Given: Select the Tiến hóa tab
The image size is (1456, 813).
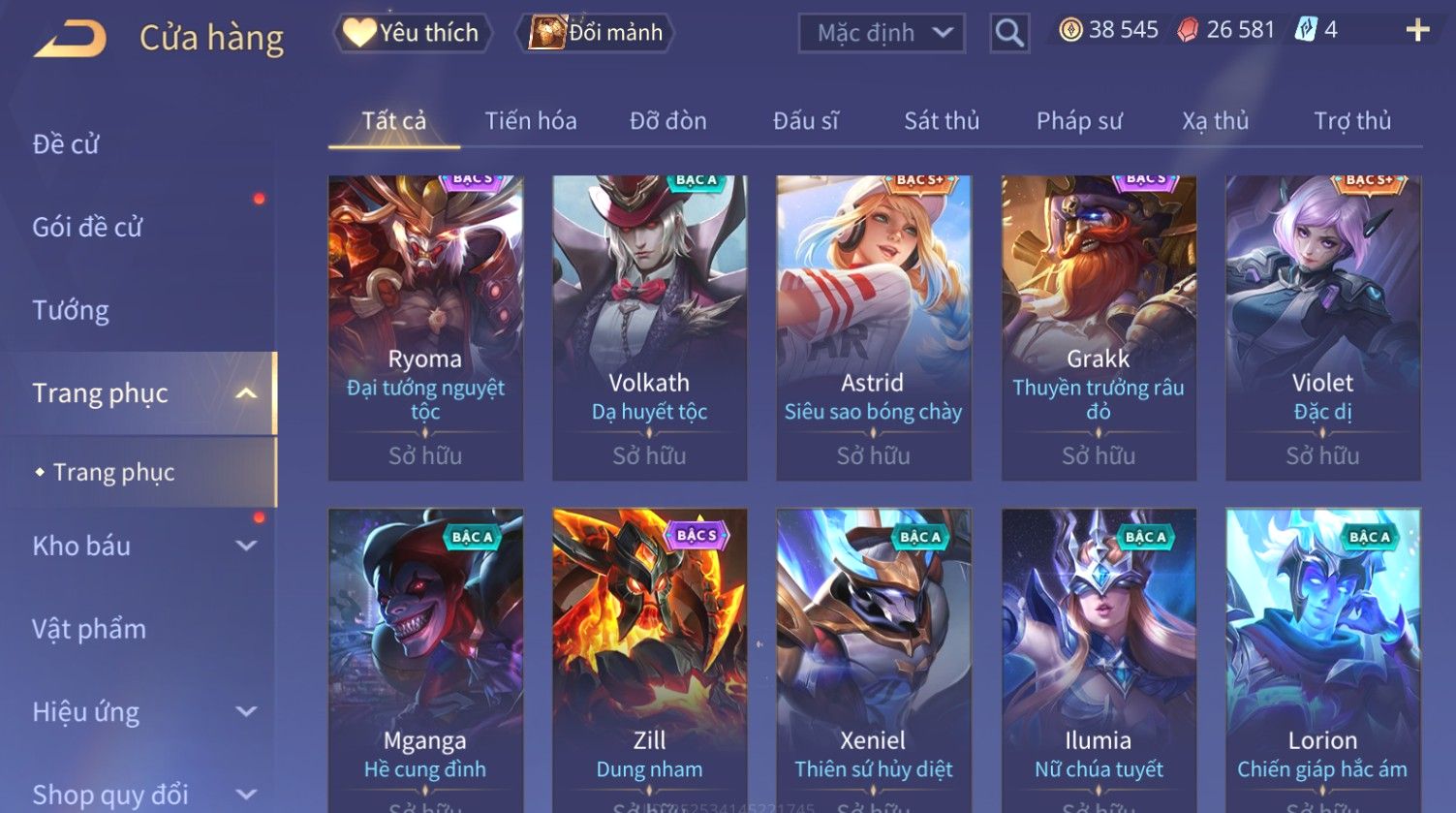Looking at the screenshot, I should pos(531,121).
